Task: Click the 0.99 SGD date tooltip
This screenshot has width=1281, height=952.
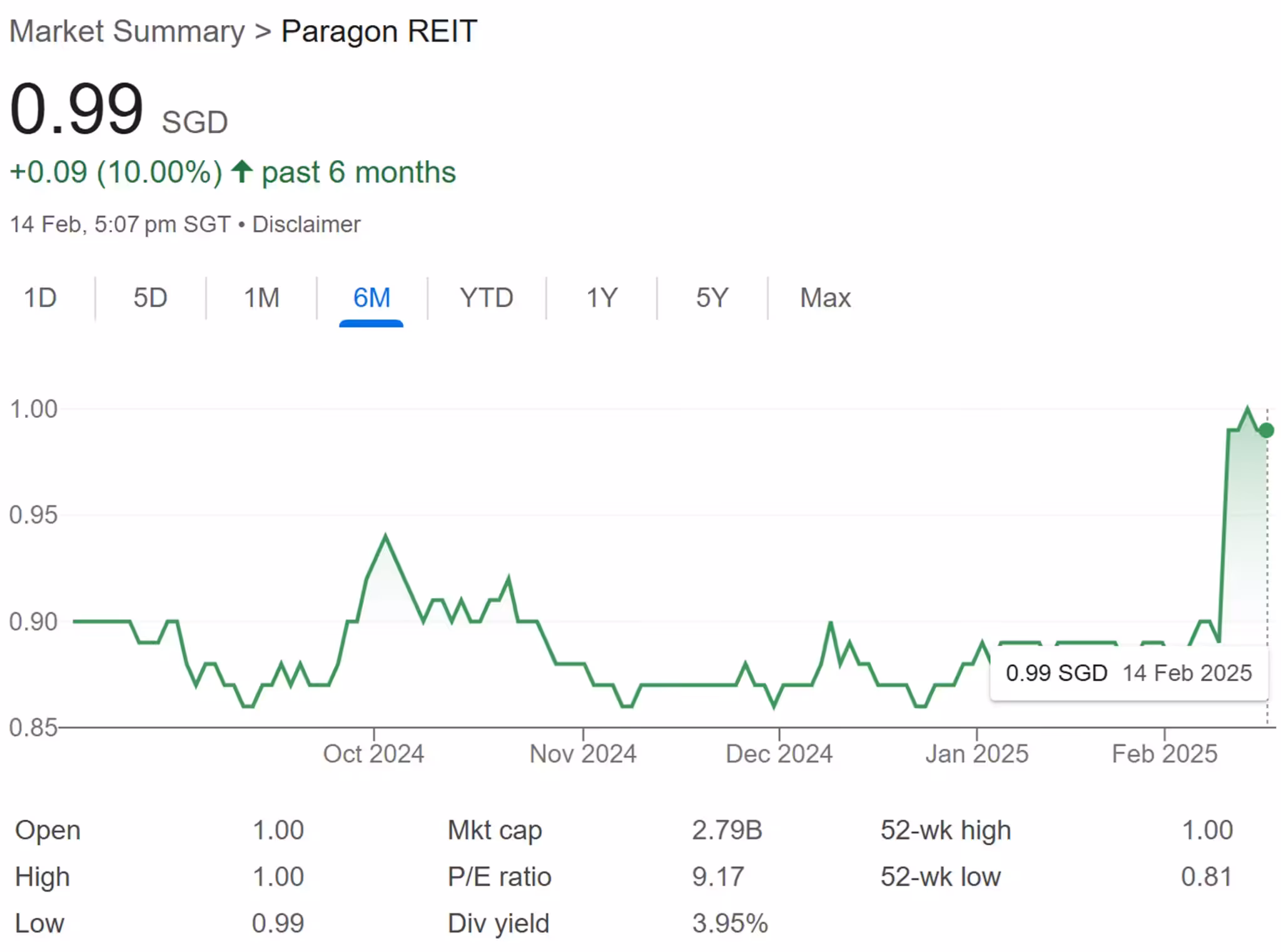Action: point(1128,673)
